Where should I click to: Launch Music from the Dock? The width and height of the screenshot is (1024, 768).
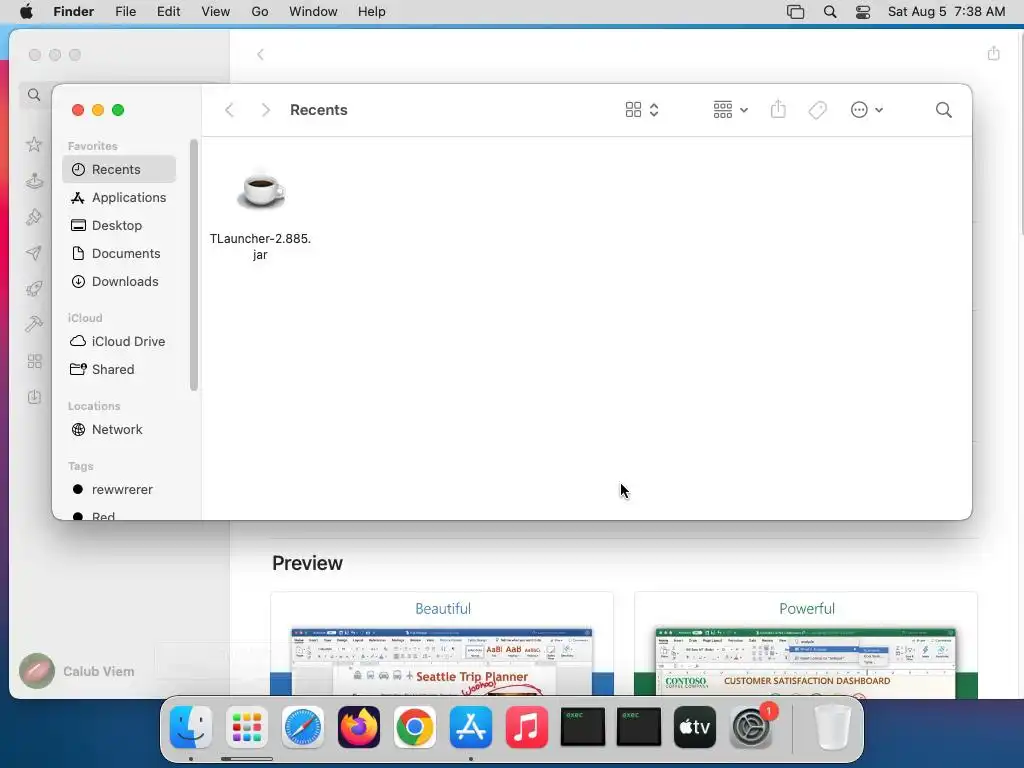click(x=526, y=727)
